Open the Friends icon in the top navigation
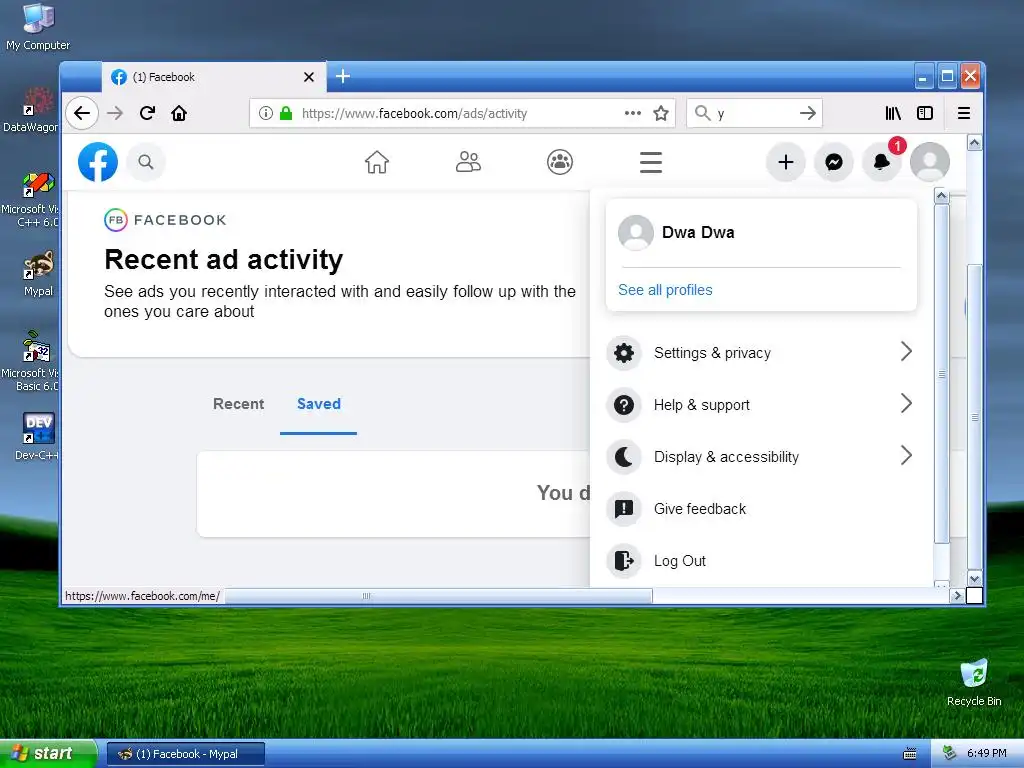The width and height of the screenshot is (1024, 768). coord(468,162)
